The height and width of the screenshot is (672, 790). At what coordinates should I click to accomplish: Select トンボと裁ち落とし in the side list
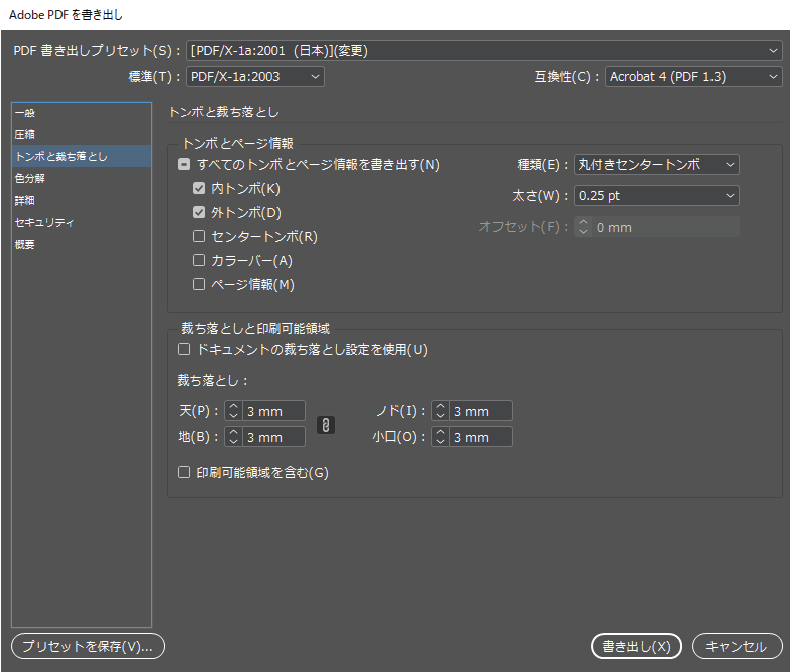81,156
